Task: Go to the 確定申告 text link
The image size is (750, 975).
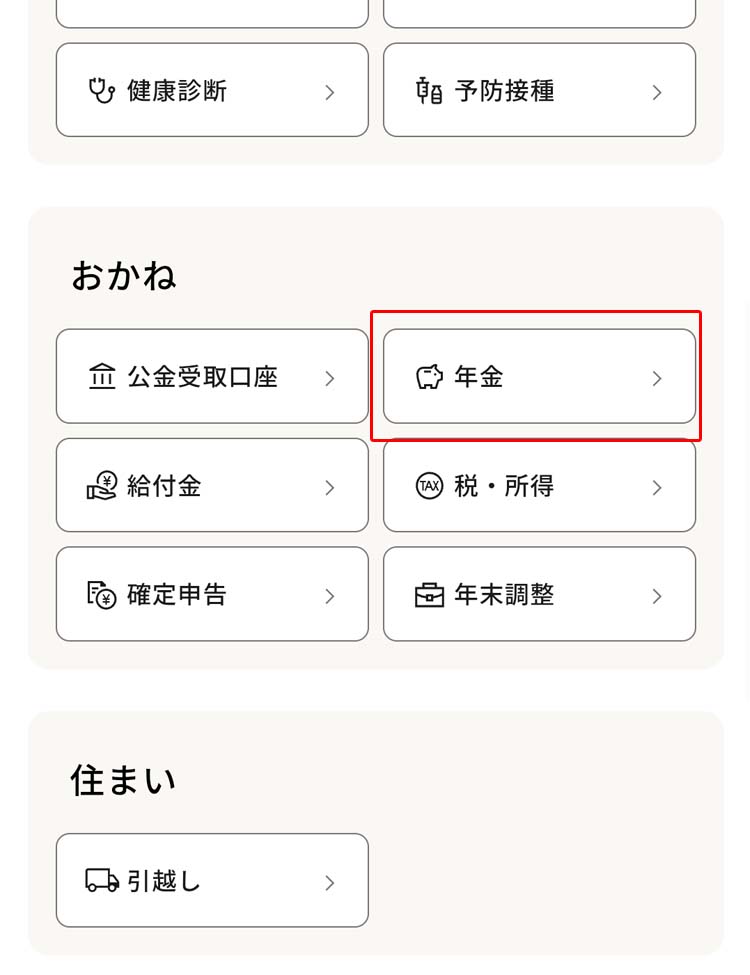Action: pyautogui.click(x=177, y=595)
